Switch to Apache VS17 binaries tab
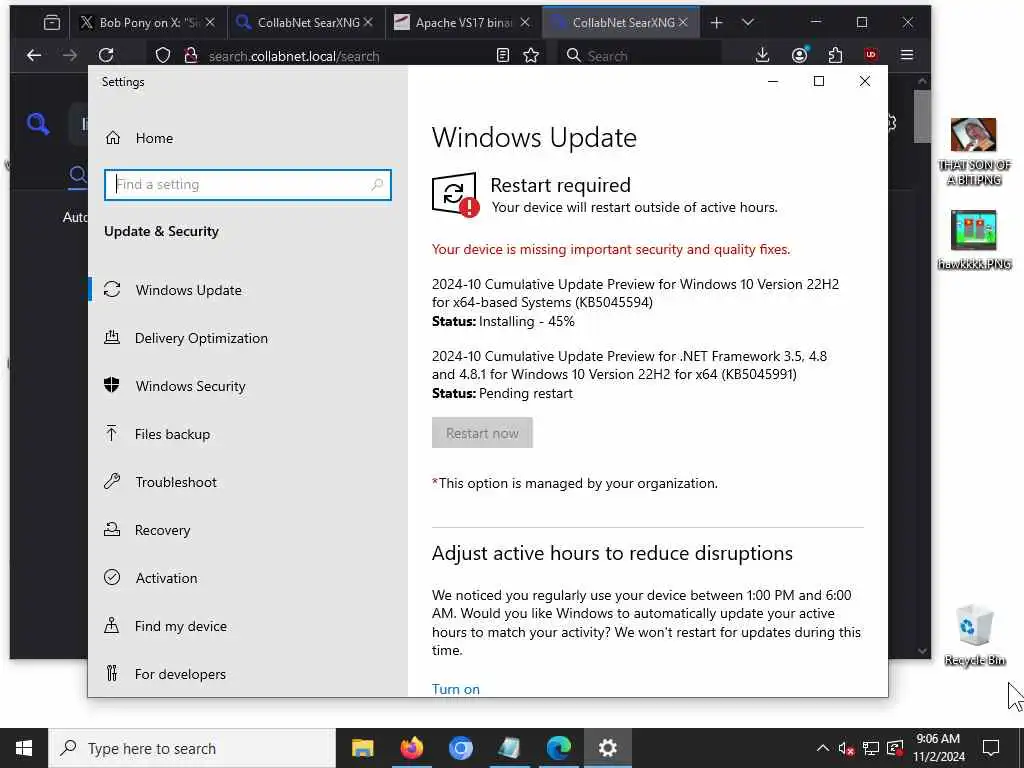The width and height of the screenshot is (1024, 768). [463, 22]
